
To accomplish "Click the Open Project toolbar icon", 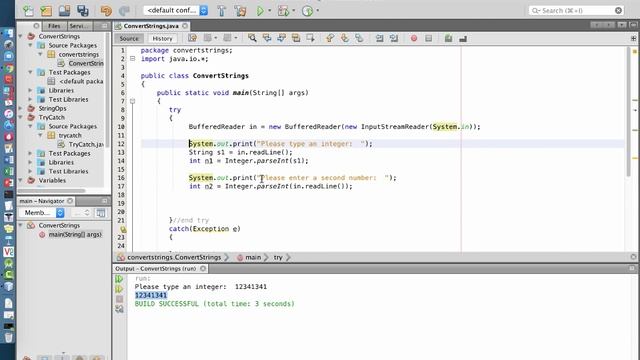I will [64, 11].
